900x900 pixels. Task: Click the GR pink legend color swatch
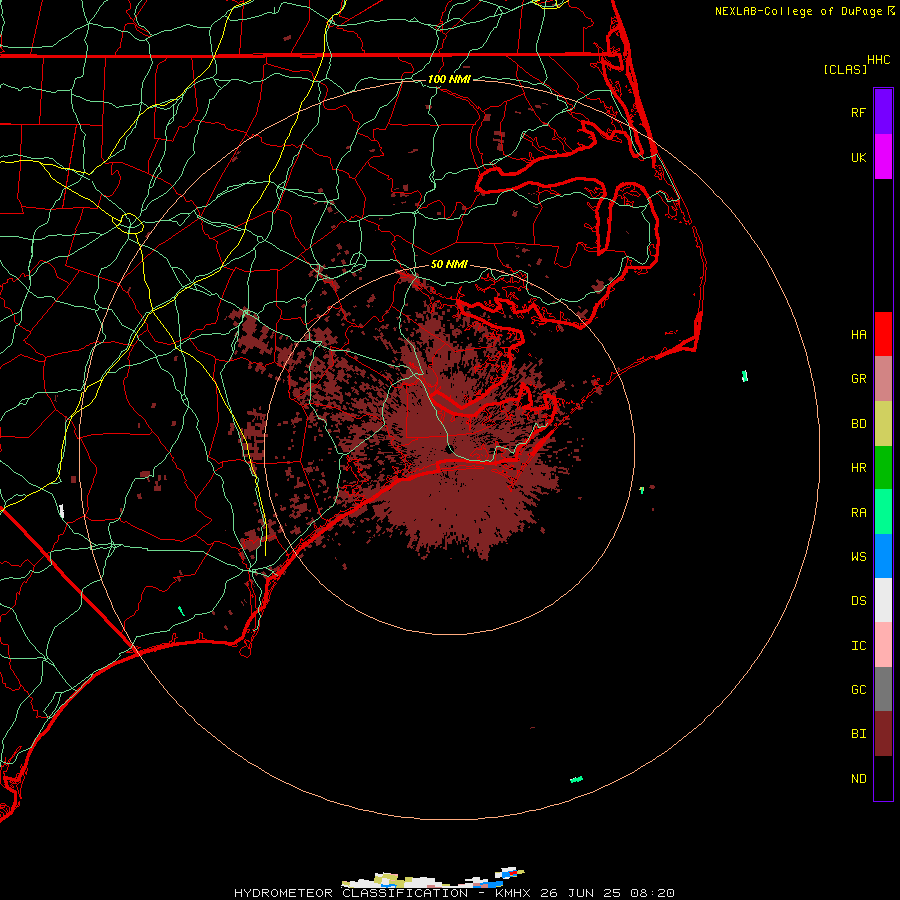(x=883, y=379)
